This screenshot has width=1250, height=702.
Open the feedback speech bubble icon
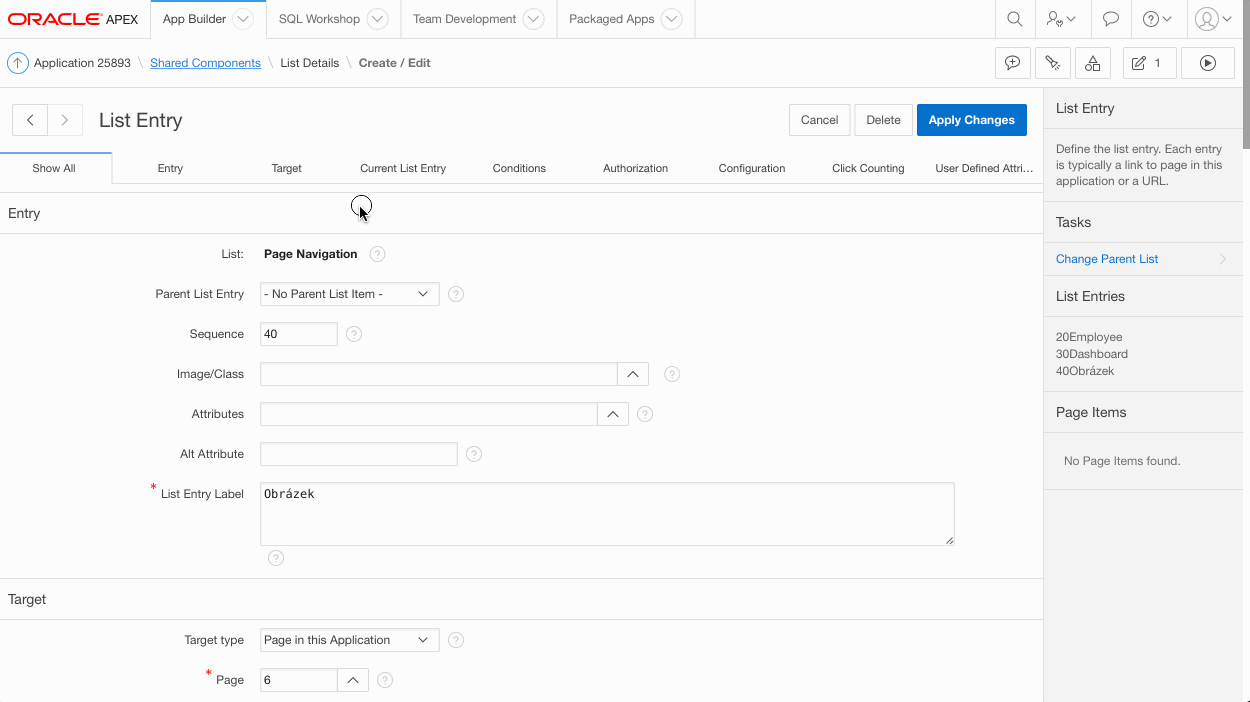pos(1110,19)
